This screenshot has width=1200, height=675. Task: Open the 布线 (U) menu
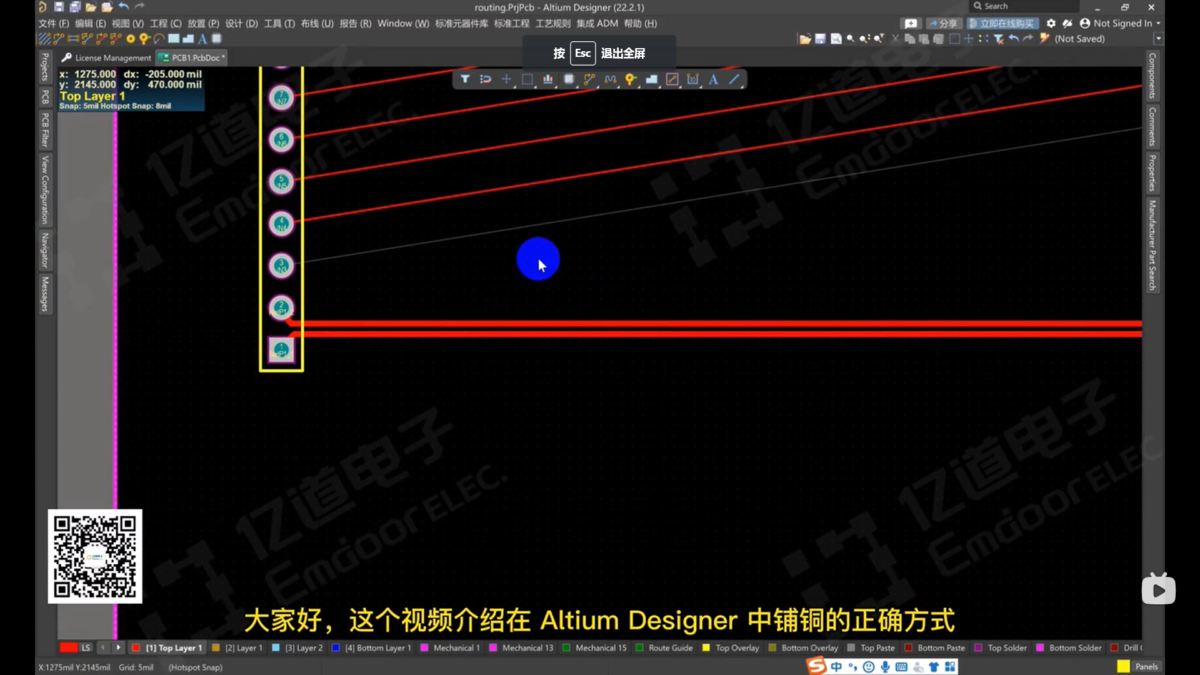(x=317, y=23)
